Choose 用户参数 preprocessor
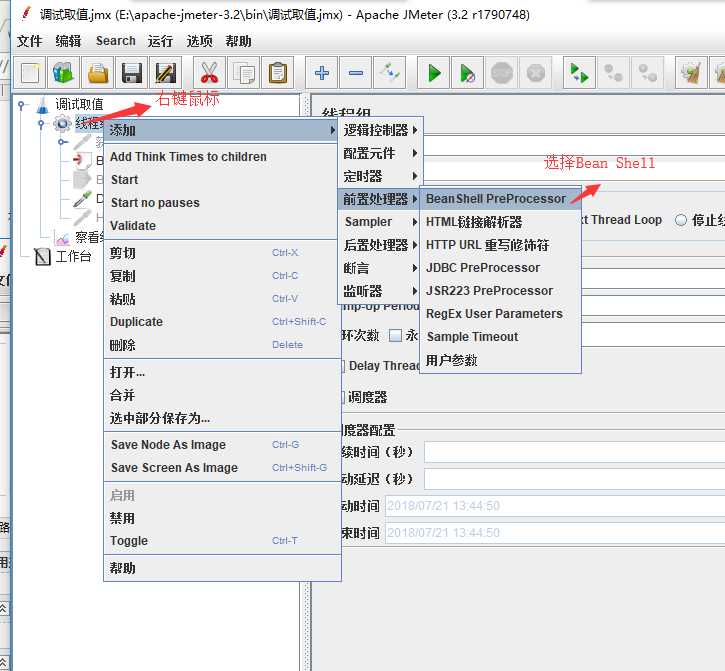The width and height of the screenshot is (725, 671). coord(500,360)
